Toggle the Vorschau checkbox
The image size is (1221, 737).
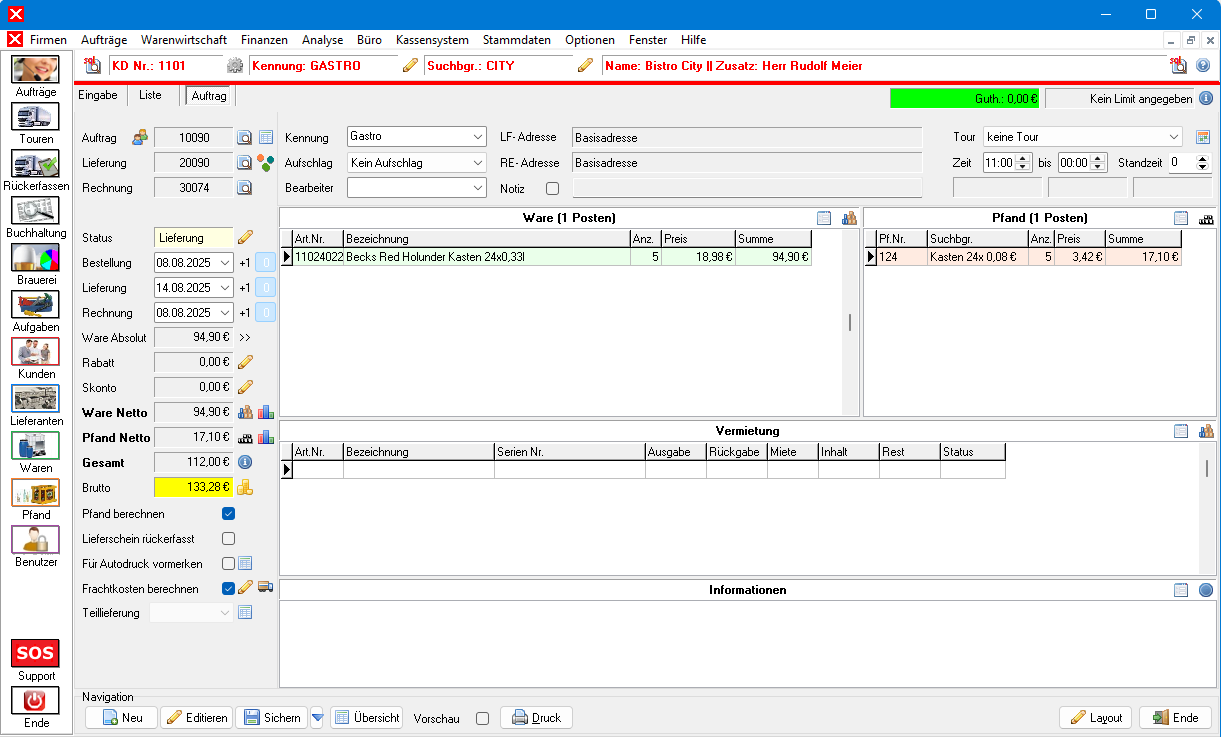(482, 718)
